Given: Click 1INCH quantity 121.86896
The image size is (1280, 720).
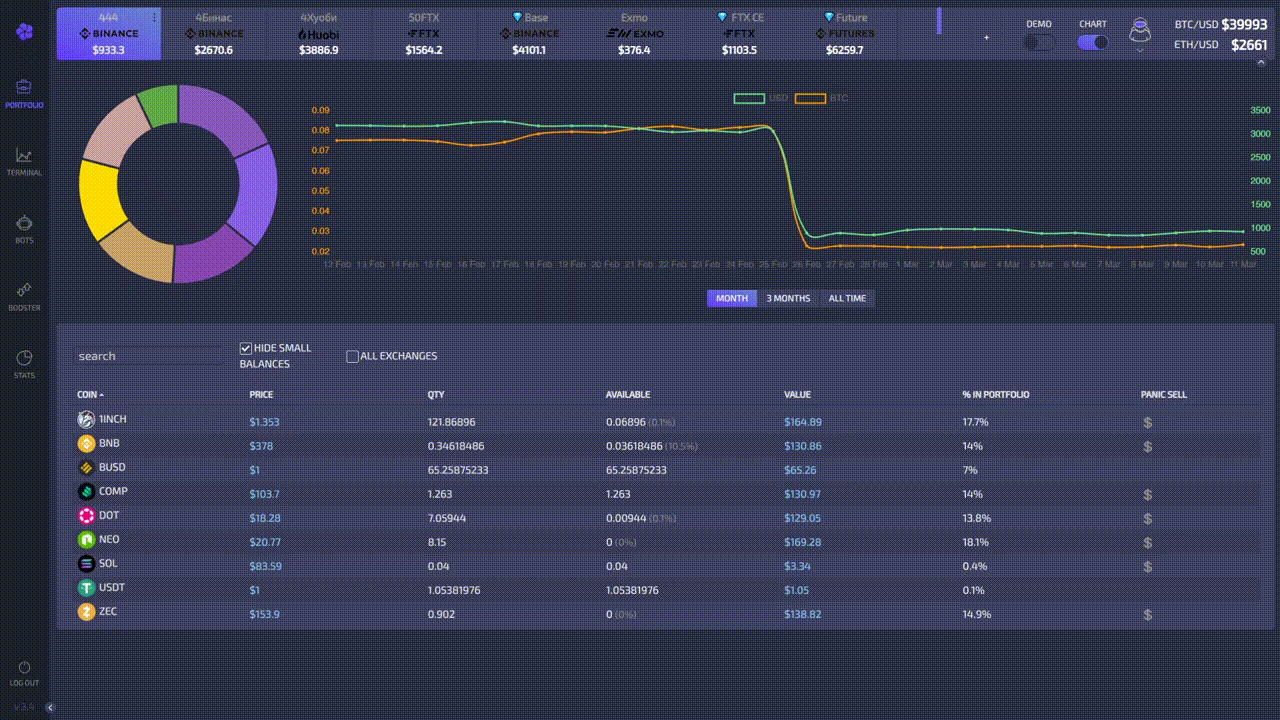Looking at the screenshot, I should pos(451,422).
